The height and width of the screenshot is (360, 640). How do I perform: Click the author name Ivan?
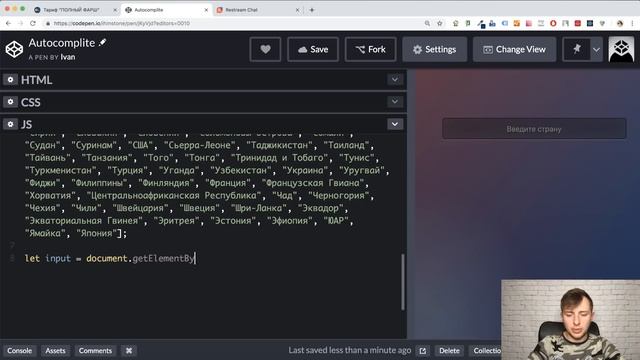point(68,57)
